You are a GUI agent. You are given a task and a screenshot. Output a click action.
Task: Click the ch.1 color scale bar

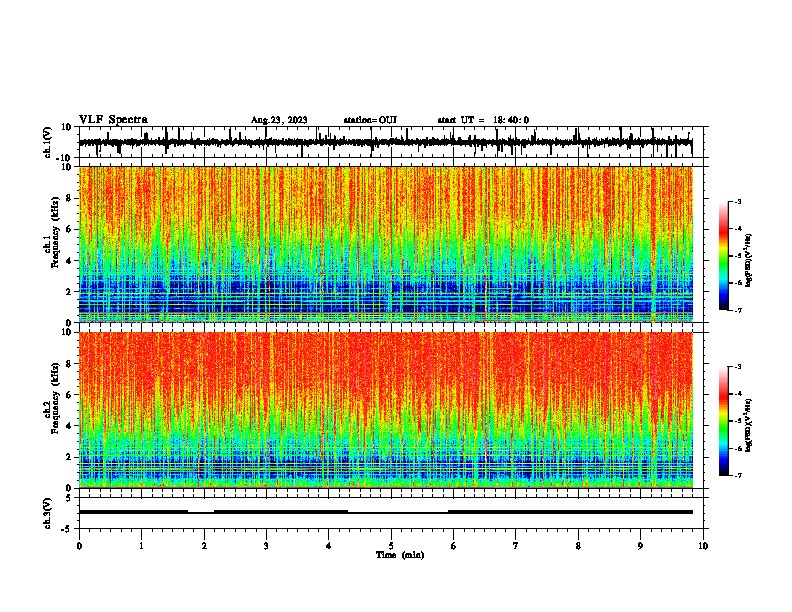tap(724, 256)
